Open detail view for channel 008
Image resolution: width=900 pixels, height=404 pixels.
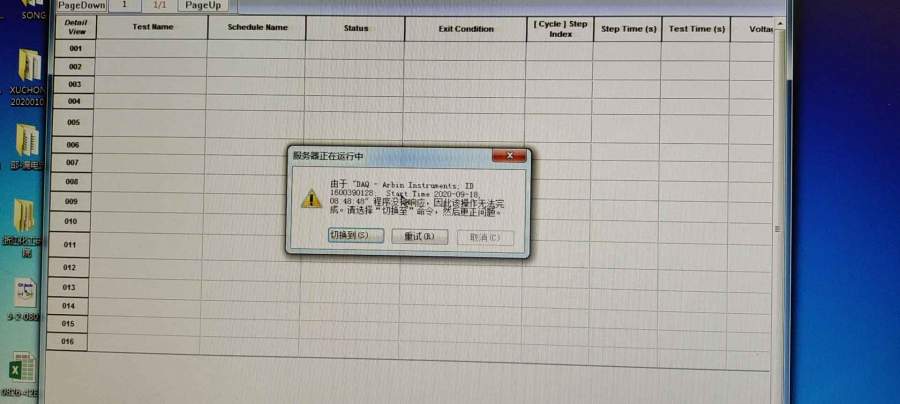72,182
